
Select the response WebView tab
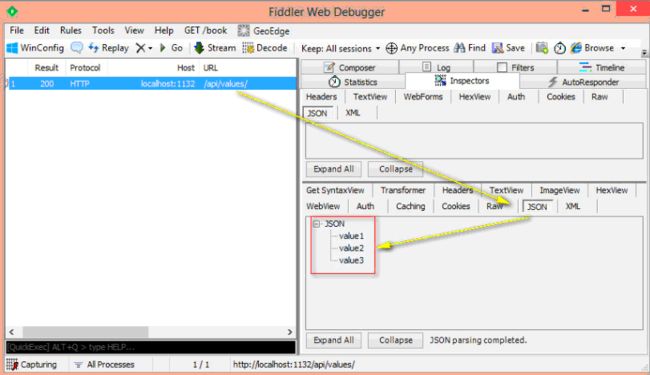323,206
